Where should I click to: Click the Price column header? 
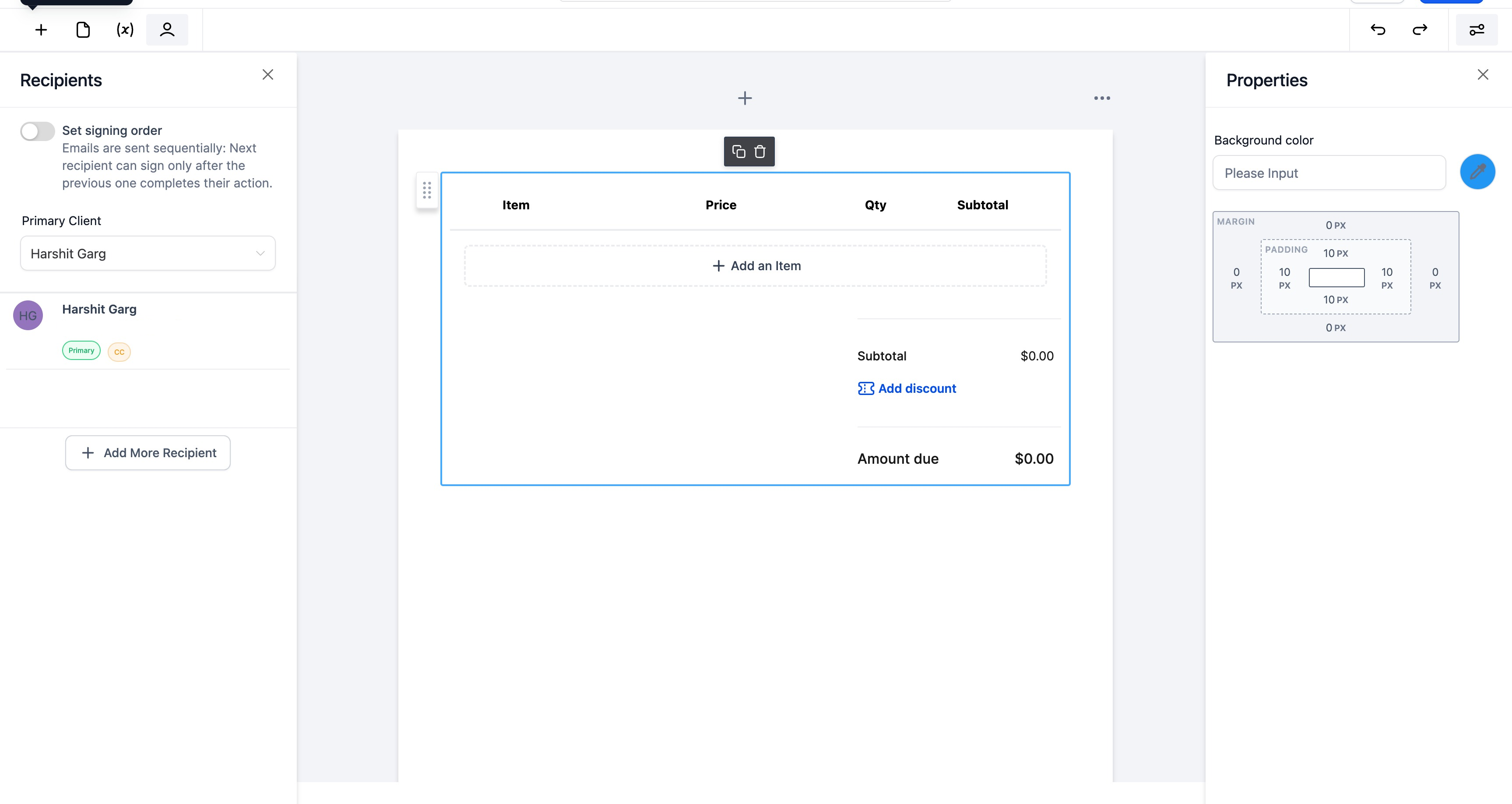tap(721, 205)
